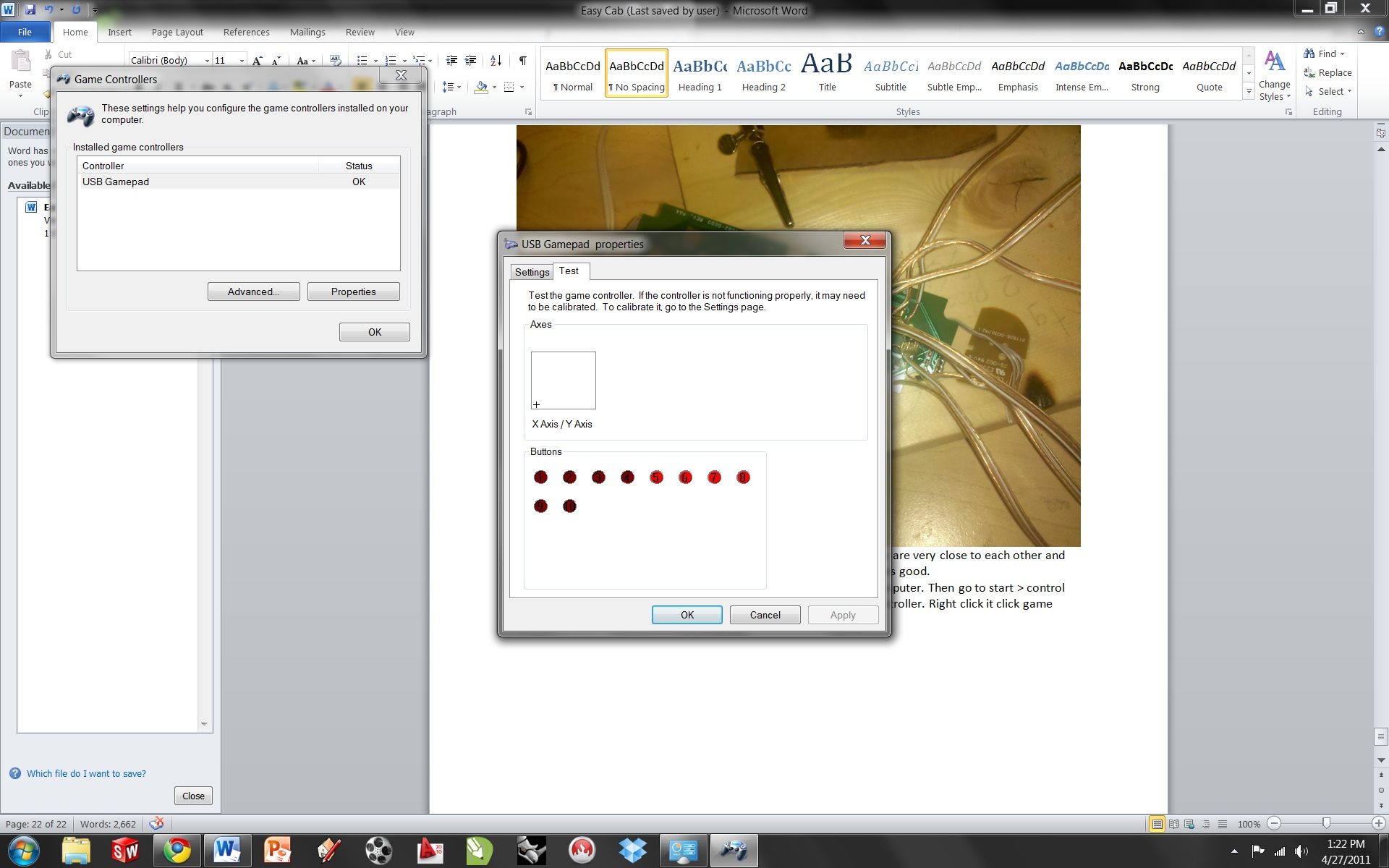Click the Properties button
The width and height of the screenshot is (1389, 868).
tap(353, 292)
